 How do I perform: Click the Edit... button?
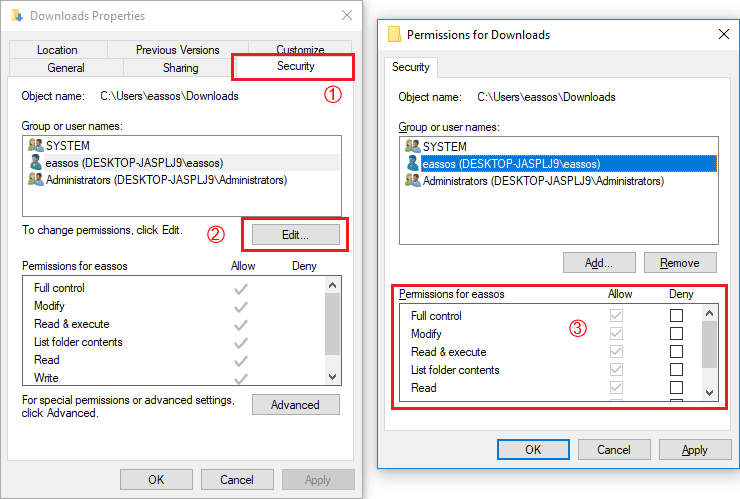tap(295, 235)
